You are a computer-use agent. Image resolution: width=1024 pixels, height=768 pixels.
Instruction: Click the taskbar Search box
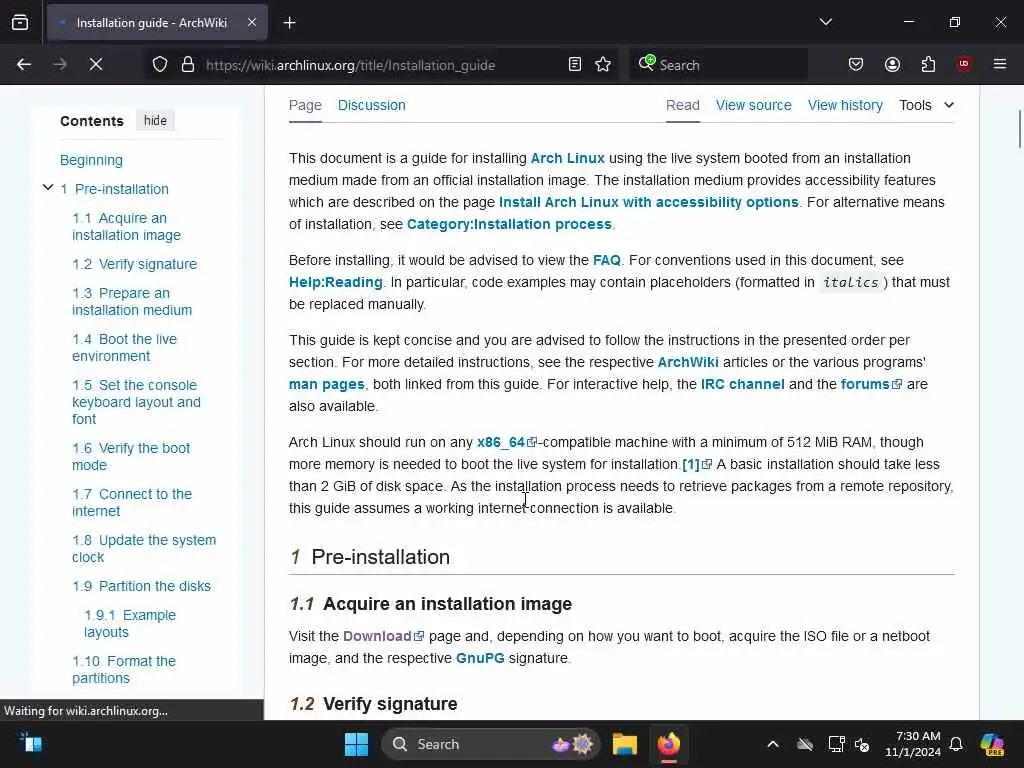(492, 744)
